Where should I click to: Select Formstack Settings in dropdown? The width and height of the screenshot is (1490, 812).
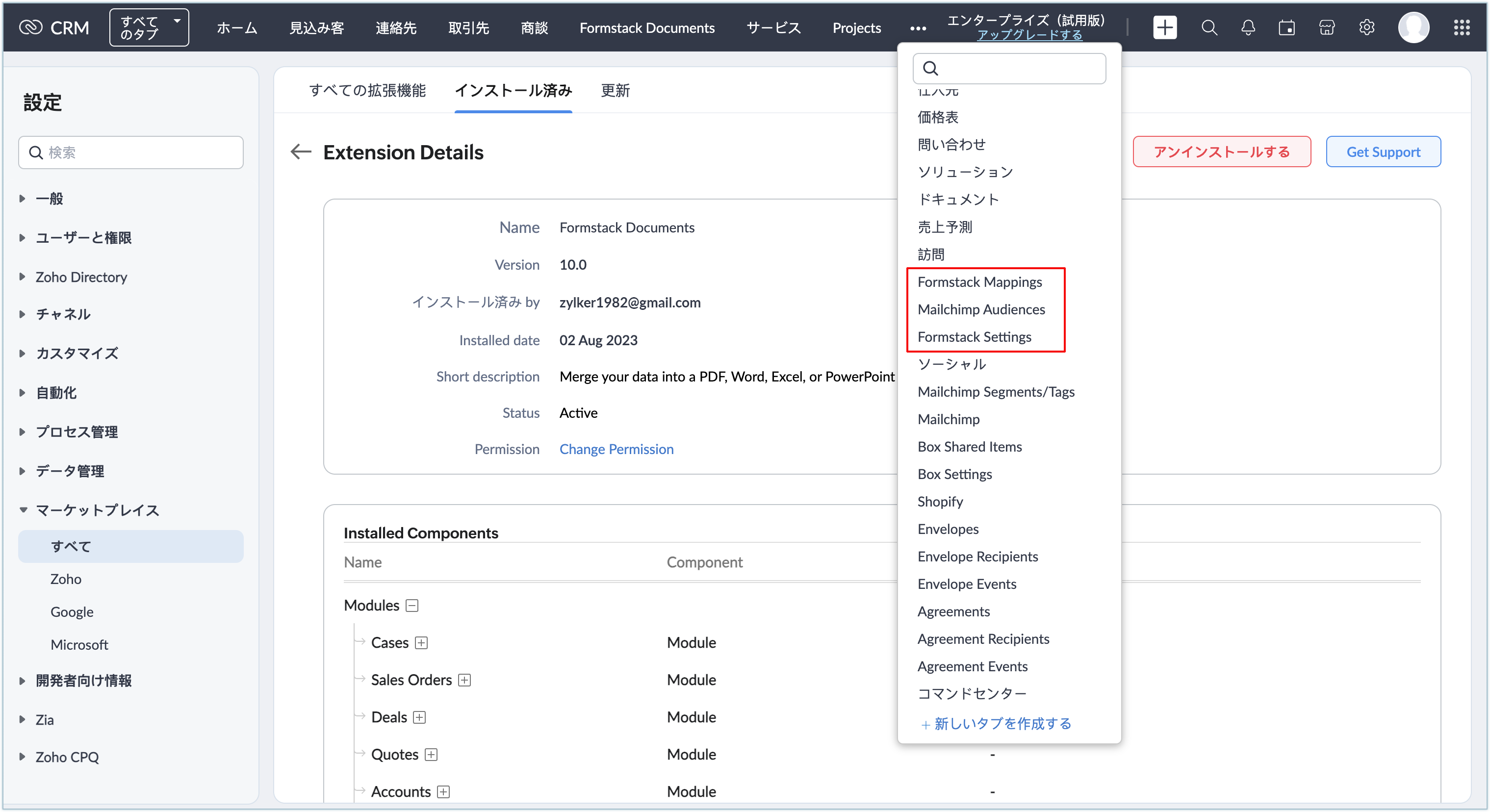click(x=974, y=337)
